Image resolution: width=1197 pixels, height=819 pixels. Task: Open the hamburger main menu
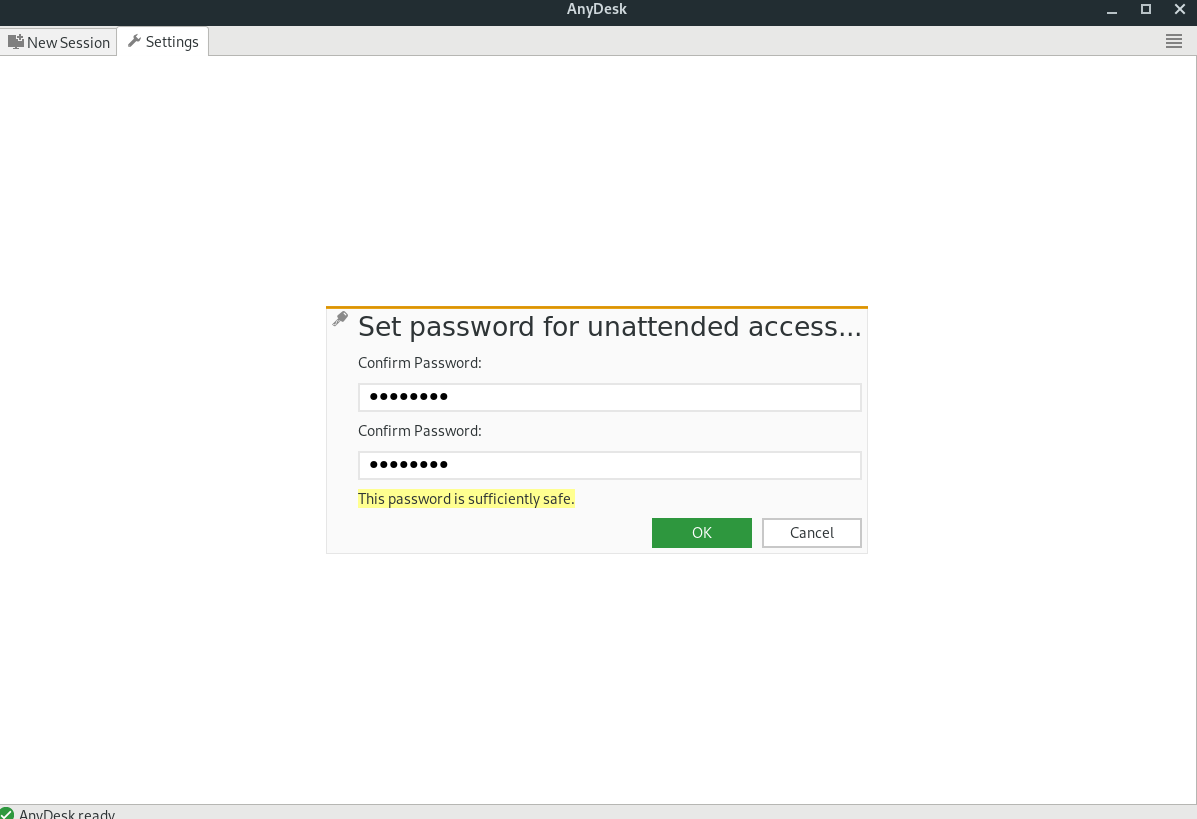[x=1173, y=41]
